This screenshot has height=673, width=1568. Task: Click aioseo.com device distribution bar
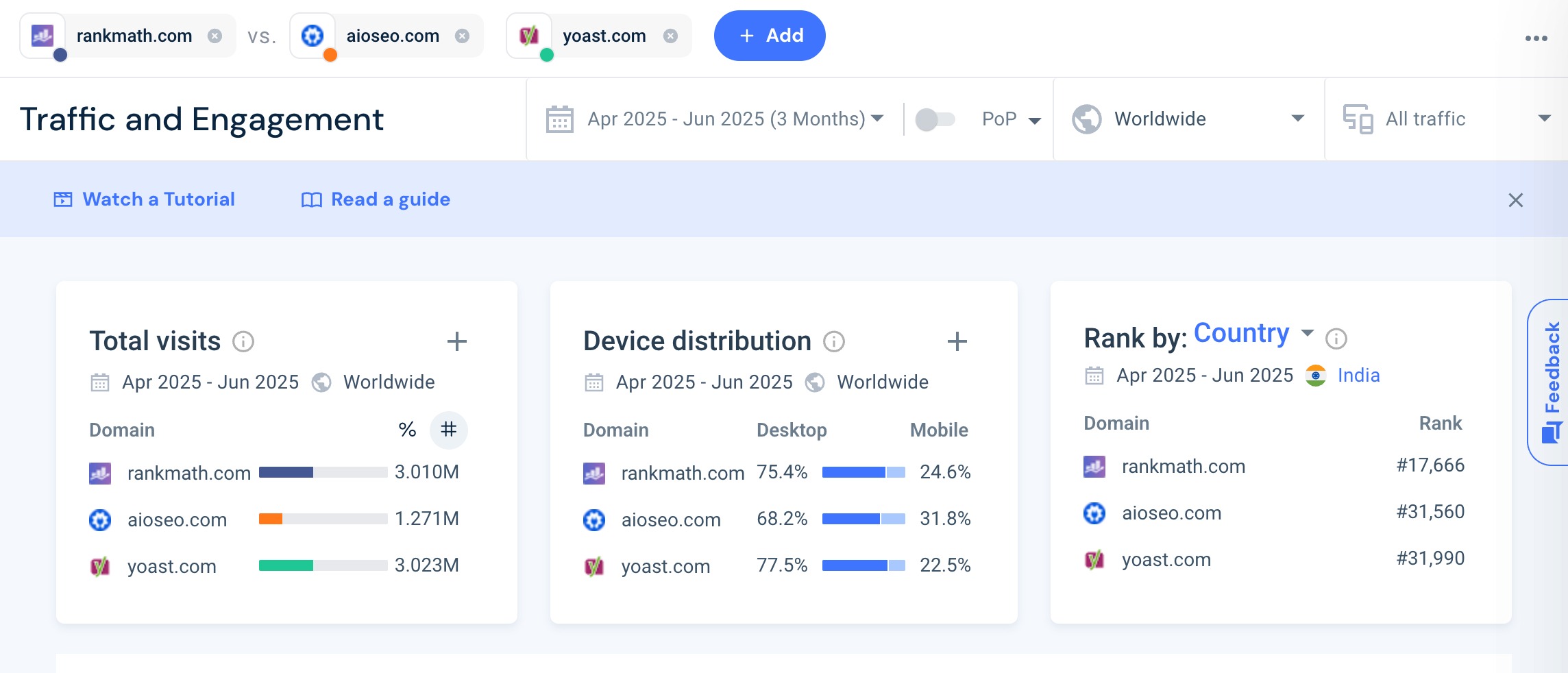(863, 519)
